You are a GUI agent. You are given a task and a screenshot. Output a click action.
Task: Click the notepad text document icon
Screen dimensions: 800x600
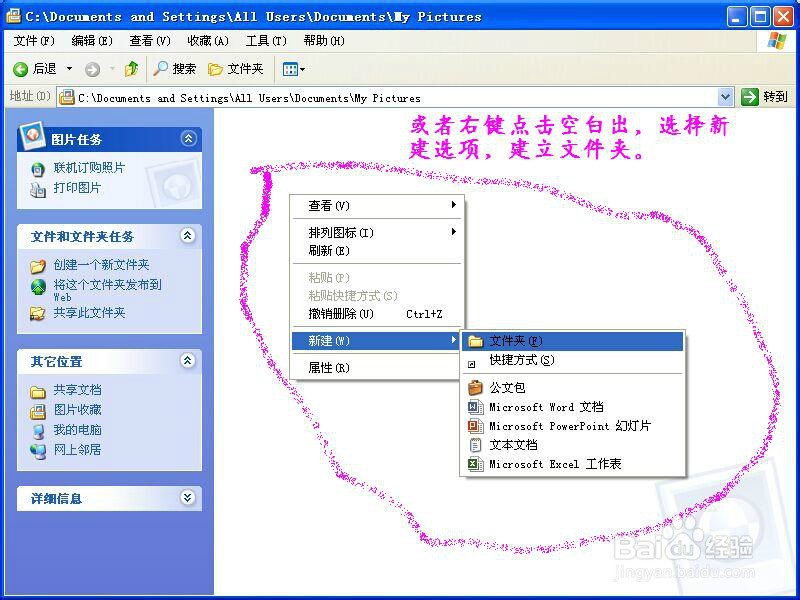pos(475,445)
